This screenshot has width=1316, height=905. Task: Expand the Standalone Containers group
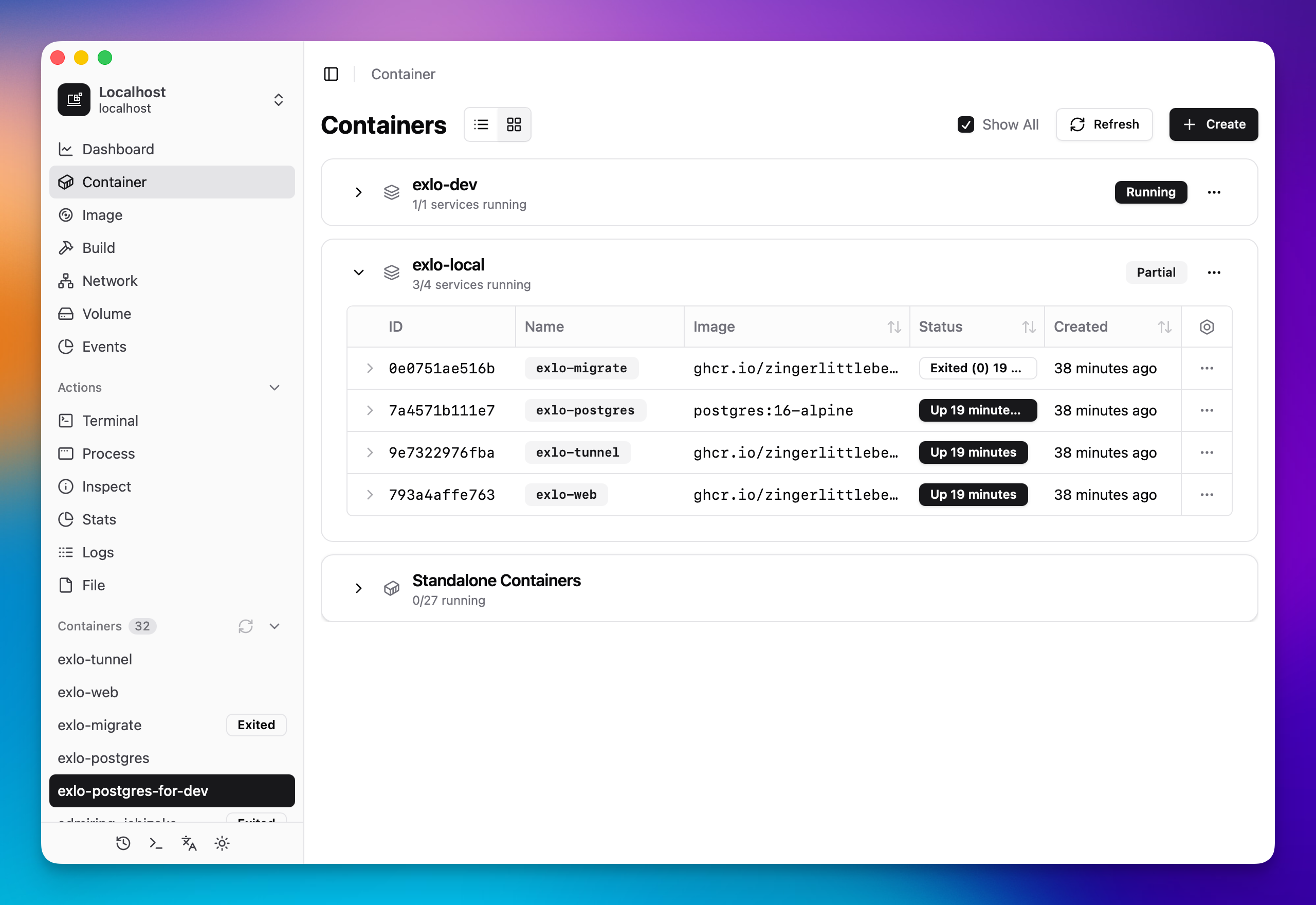358,588
